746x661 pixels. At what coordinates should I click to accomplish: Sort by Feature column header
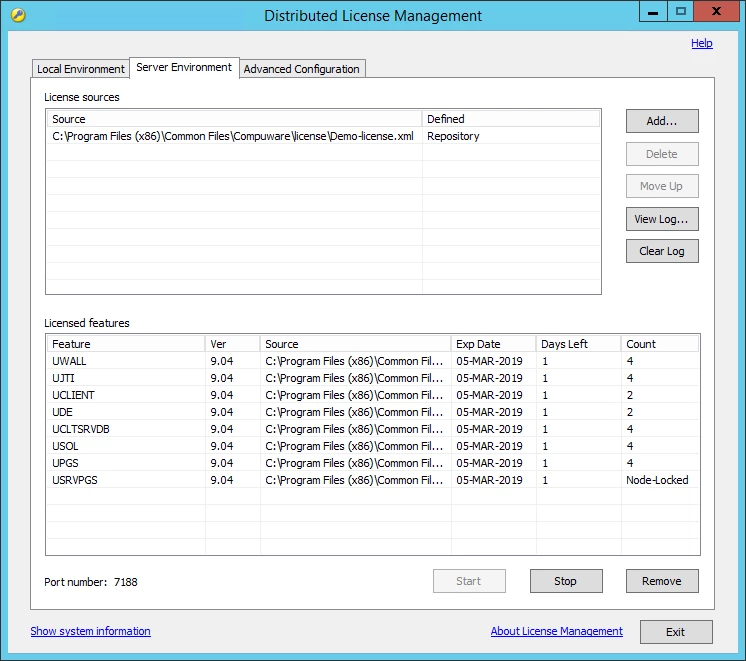pyautogui.click(x=126, y=344)
